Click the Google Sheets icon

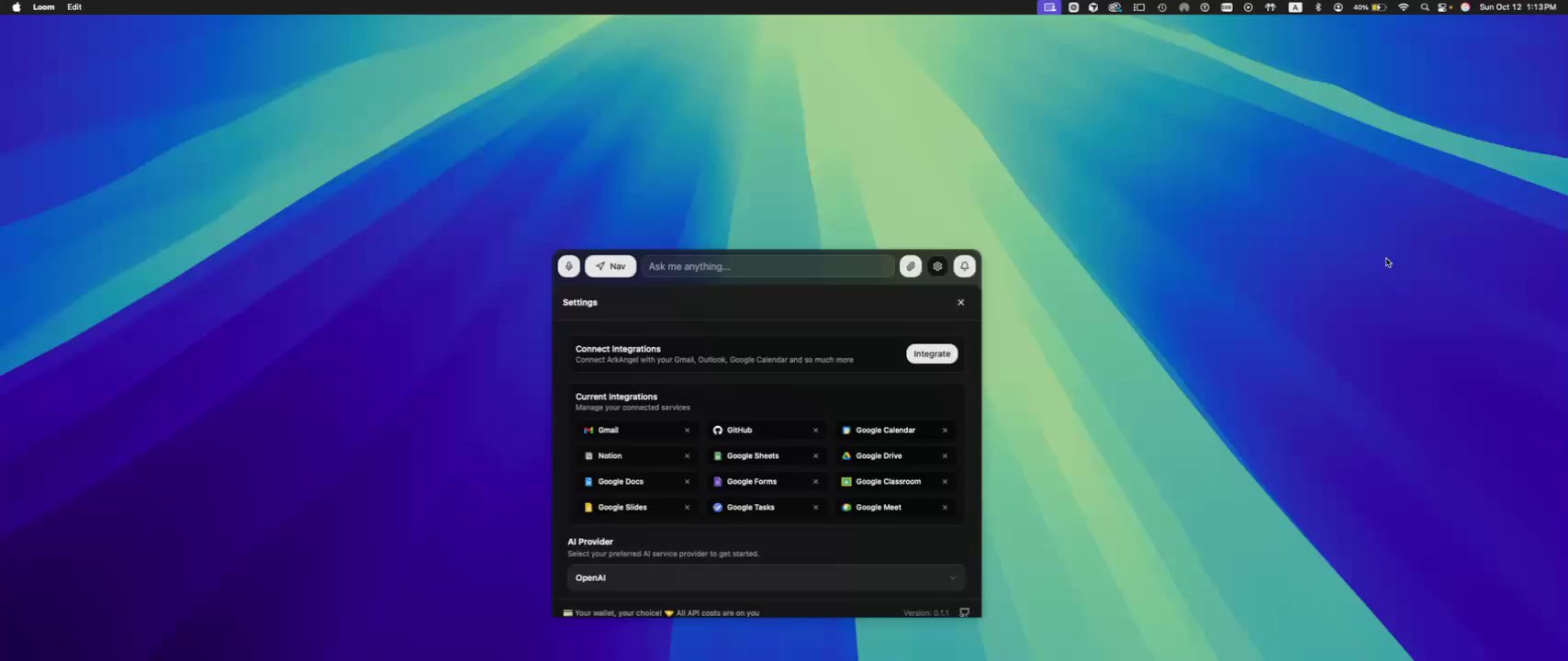[718, 455]
